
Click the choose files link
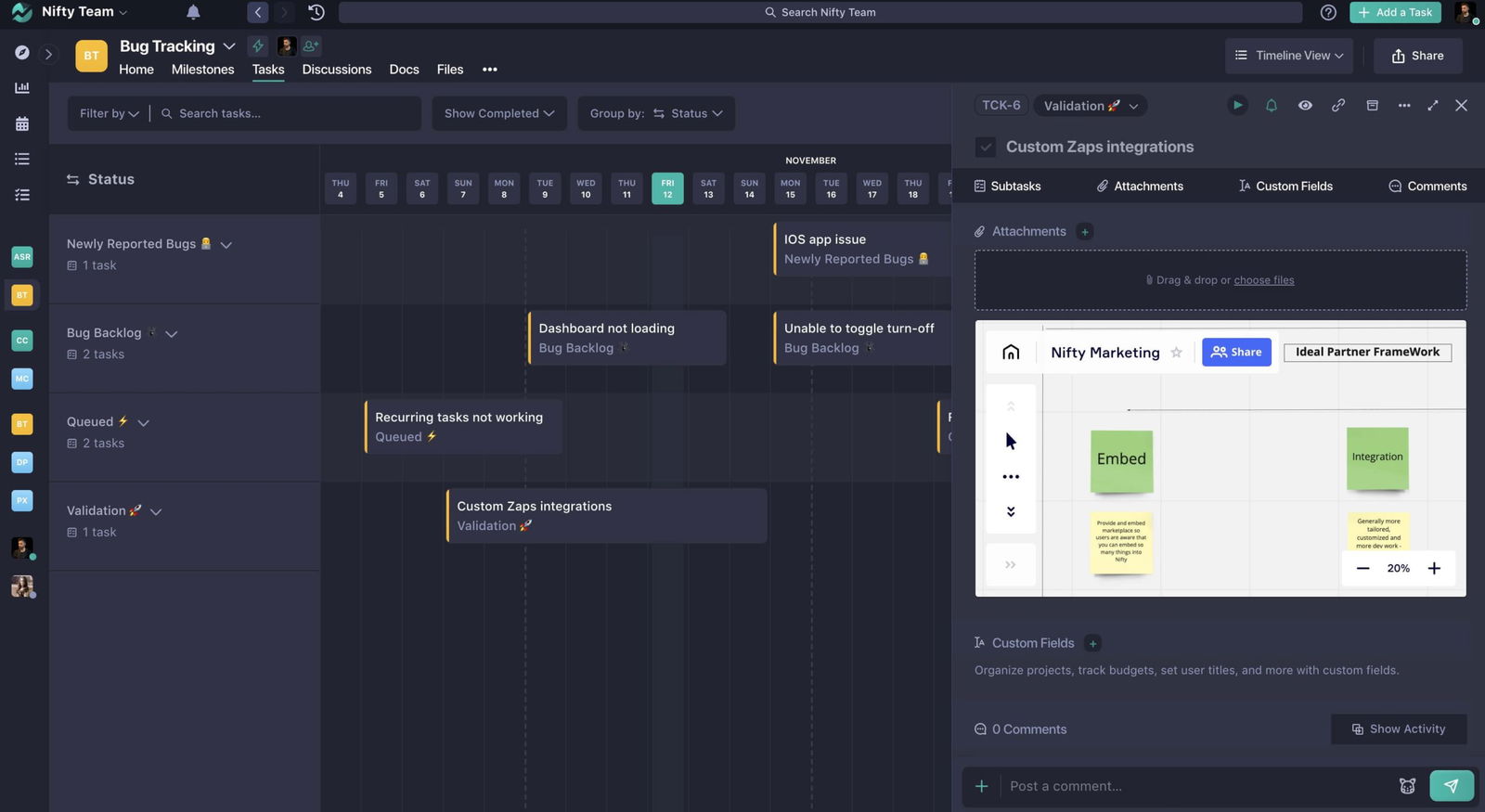click(x=1263, y=280)
